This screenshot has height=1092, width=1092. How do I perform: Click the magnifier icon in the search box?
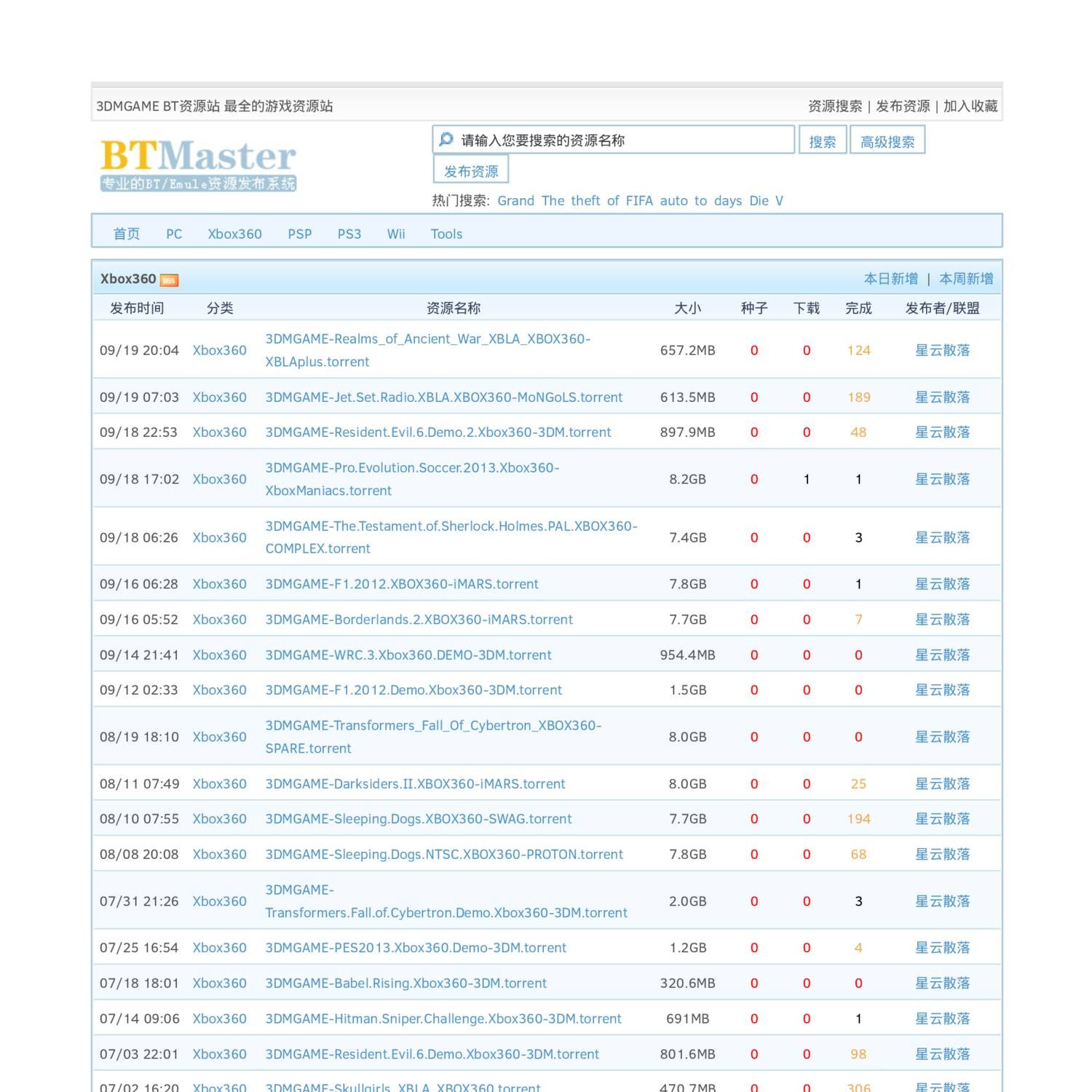point(446,139)
